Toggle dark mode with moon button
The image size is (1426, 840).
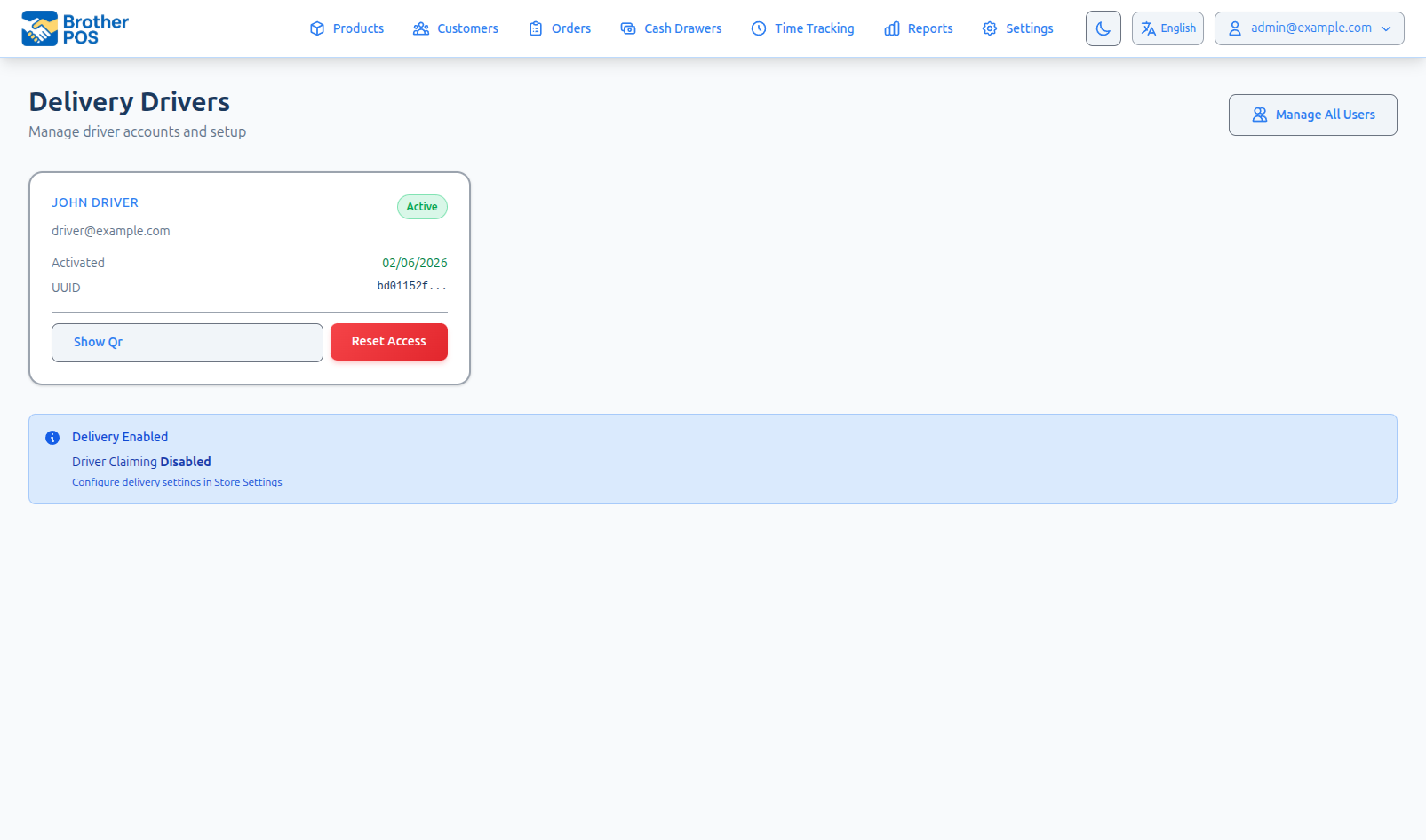click(x=1103, y=28)
